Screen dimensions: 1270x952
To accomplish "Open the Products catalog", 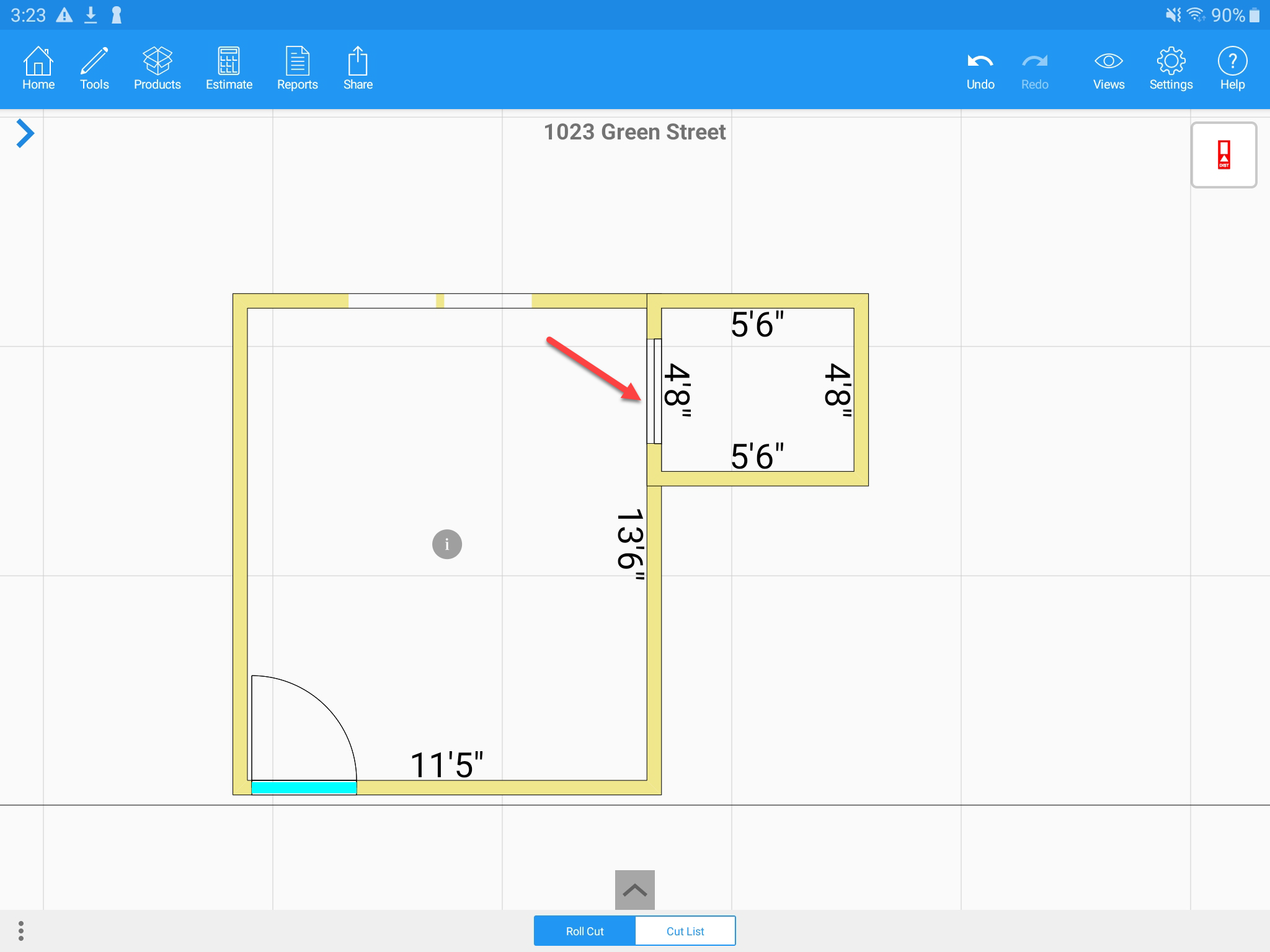I will (x=158, y=69).
